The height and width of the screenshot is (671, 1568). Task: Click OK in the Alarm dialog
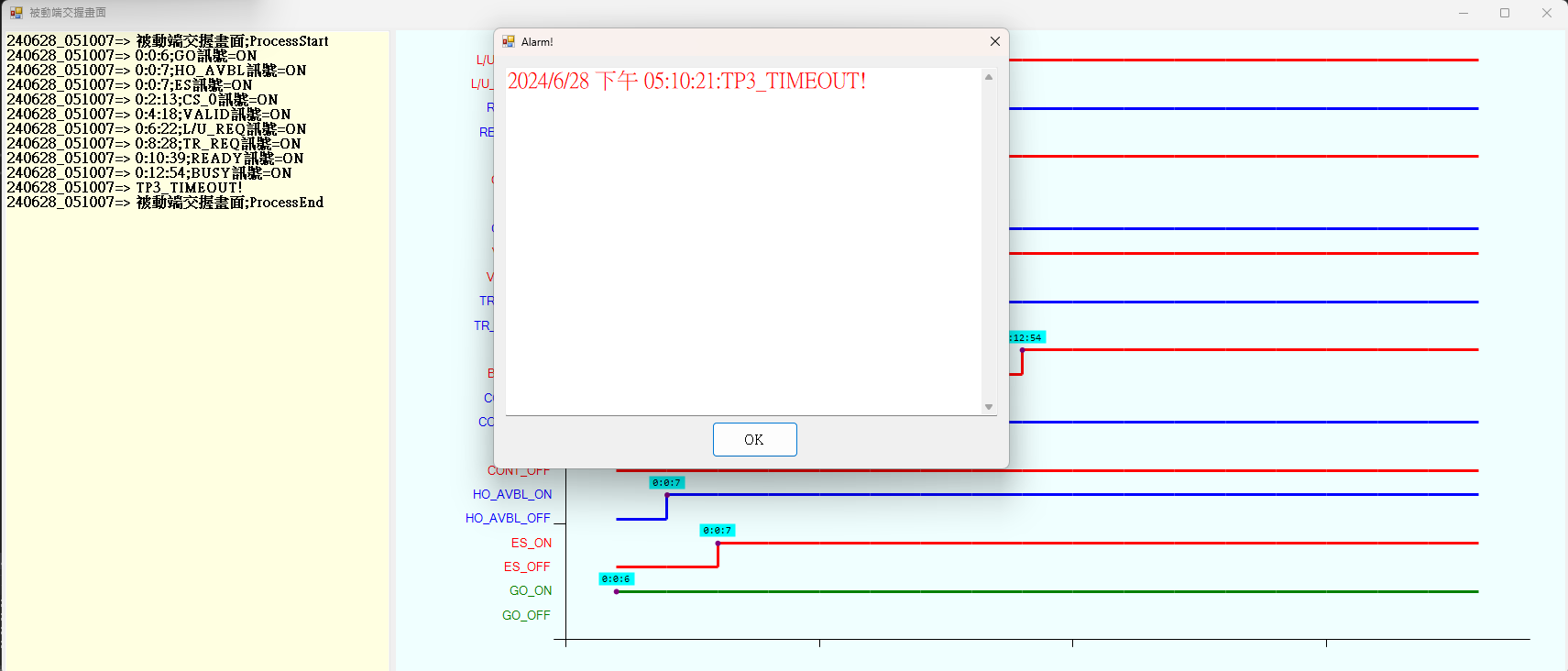pyautogui.click(x=754, y=439)
